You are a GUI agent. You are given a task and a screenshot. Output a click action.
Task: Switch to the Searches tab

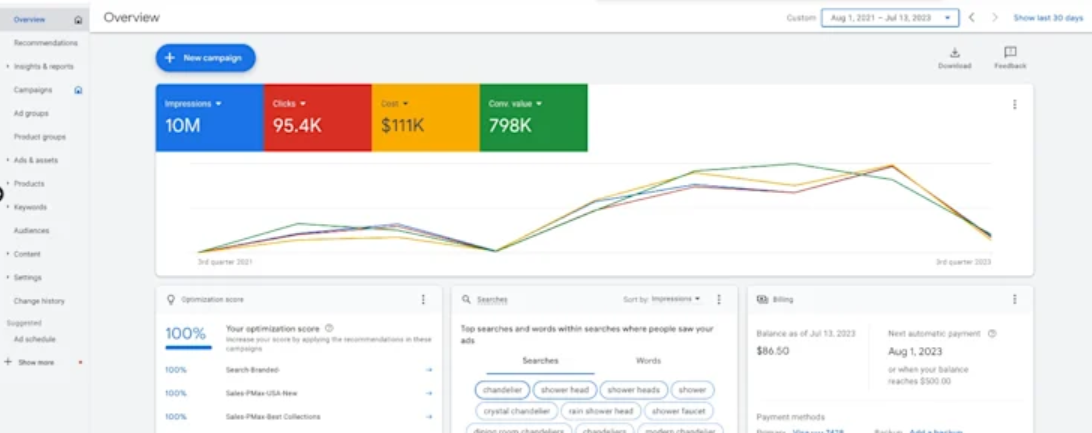(x=540, y=361)
